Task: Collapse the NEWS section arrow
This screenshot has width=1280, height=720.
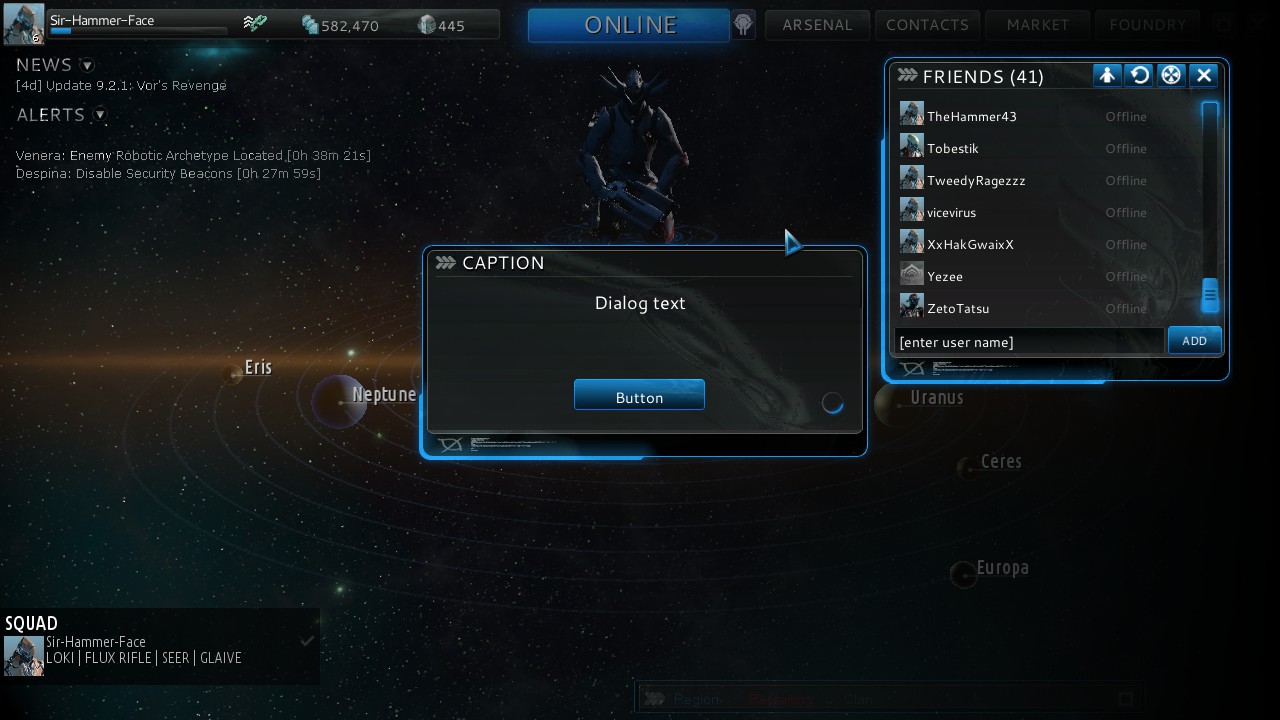Action: coord(87,66)
